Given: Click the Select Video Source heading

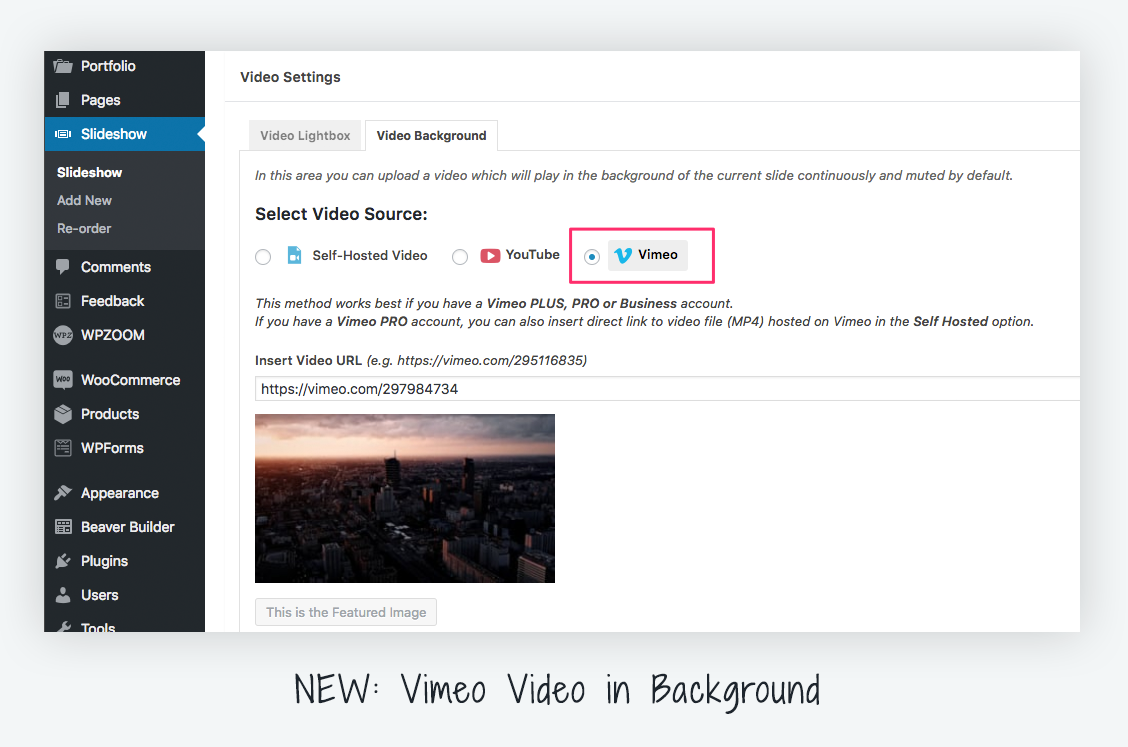Looking at the screenshot, I should point(342,214).
